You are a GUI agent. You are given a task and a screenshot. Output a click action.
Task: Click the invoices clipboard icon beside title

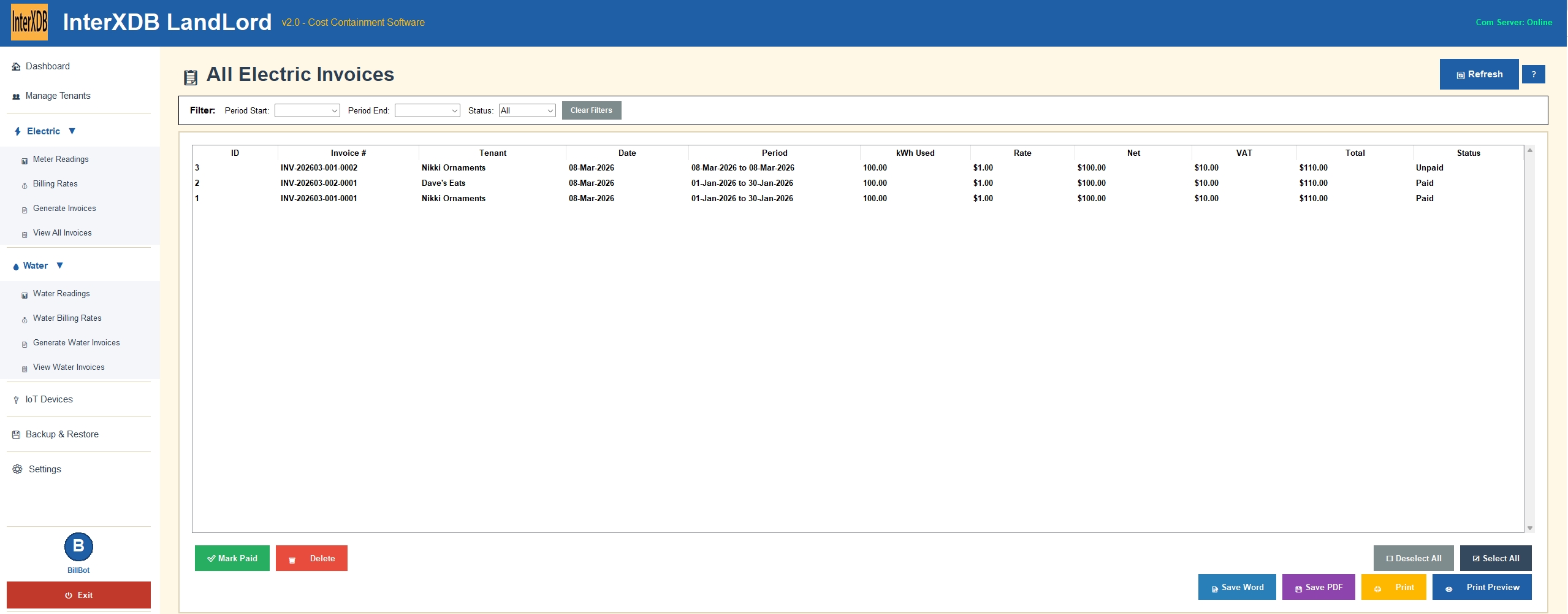pyautogui.click(x=191, y=77)
